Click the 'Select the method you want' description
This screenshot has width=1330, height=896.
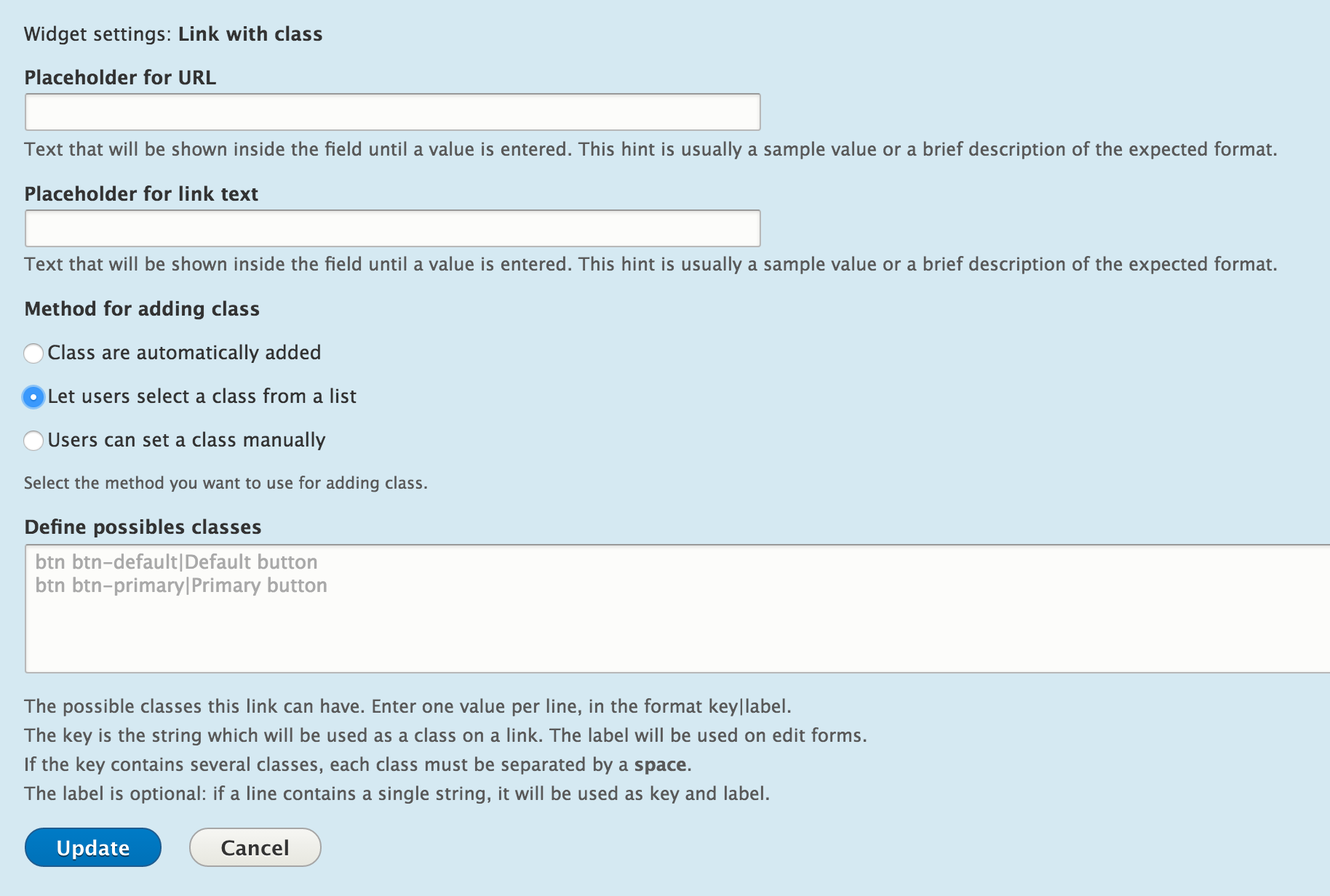pyautogui.click(x=226, y=483)
